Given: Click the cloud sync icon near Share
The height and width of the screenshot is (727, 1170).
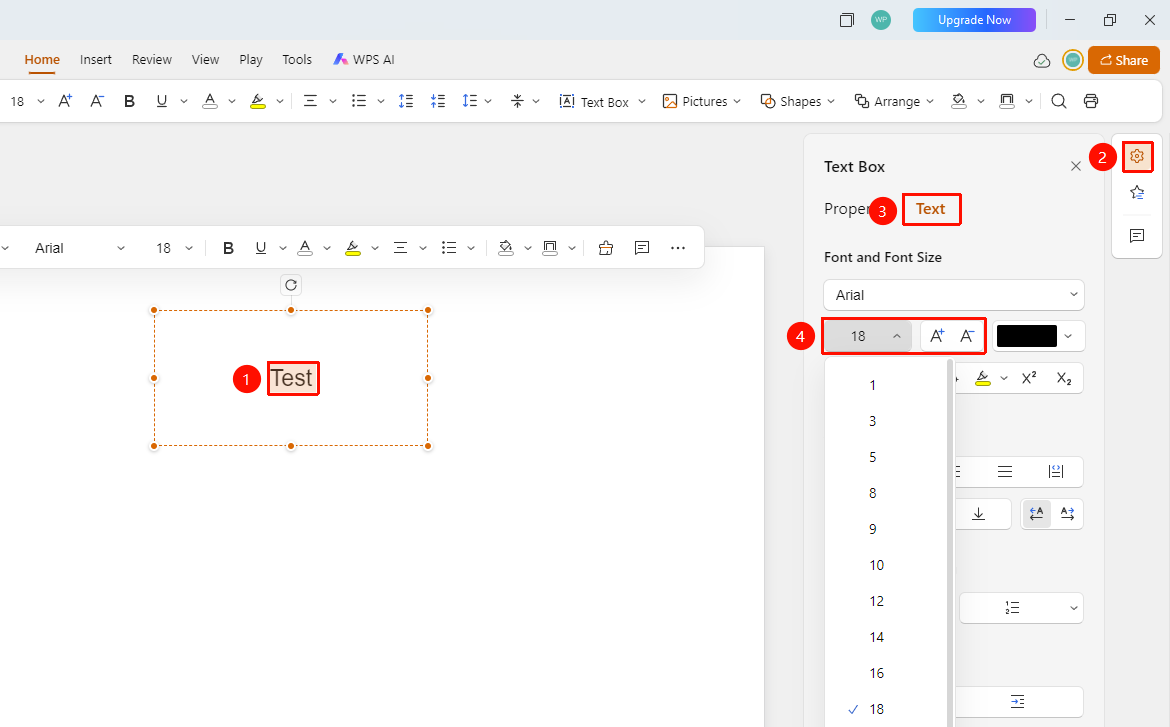Looking at the screenshot, I should [x=1042, y=60].
